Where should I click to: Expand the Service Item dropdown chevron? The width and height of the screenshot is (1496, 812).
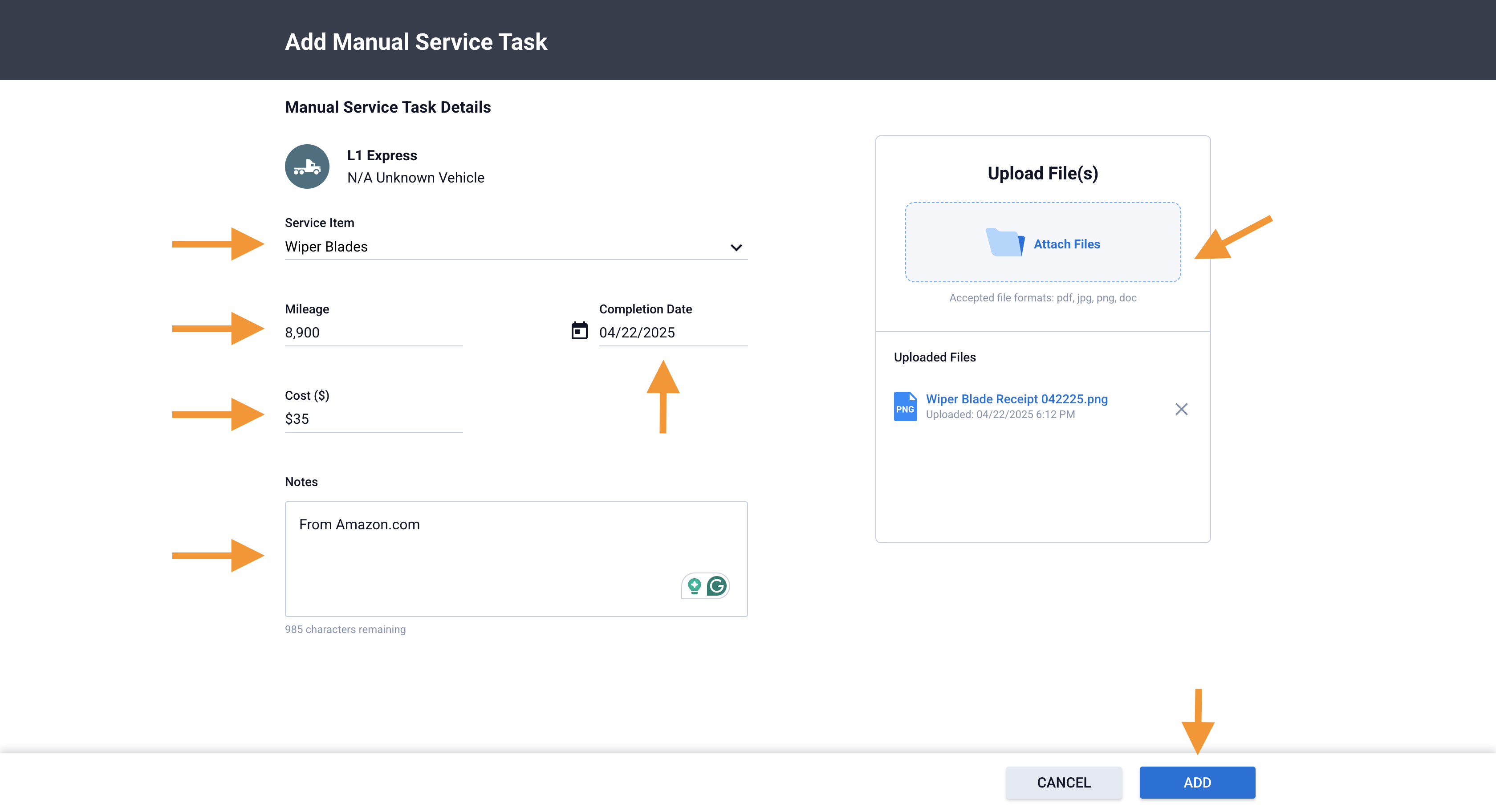[736, 248]
